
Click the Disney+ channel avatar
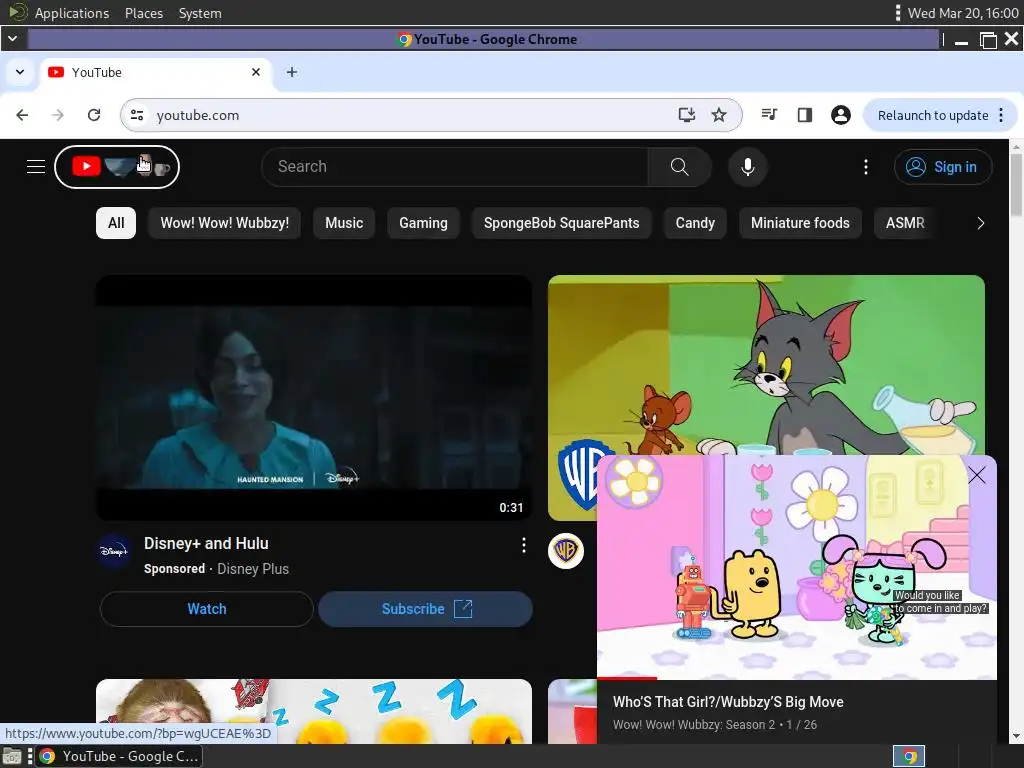[114, 551]
